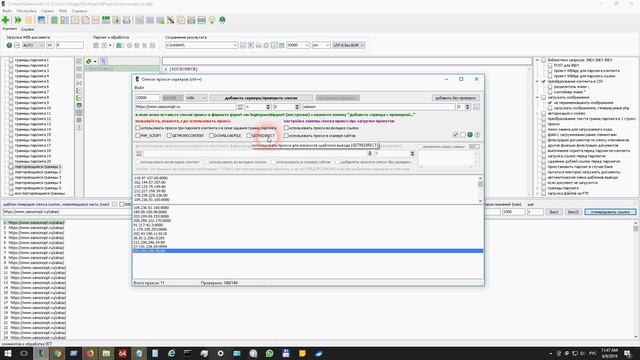Collapse the image loading node in right panel
Viewport: 640px width, 360px height.
(538, 98)
